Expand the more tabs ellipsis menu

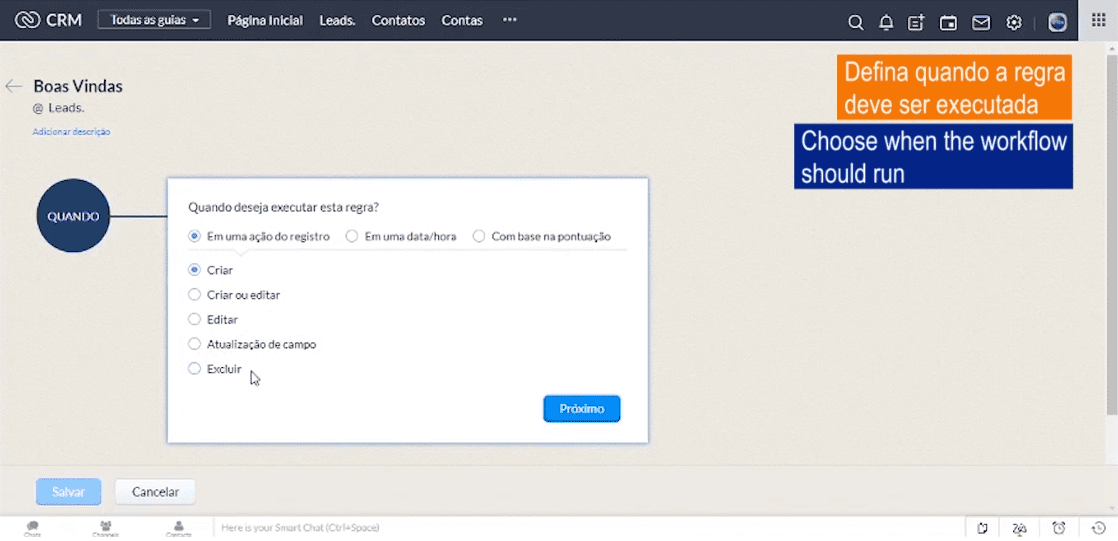point(510,20)
